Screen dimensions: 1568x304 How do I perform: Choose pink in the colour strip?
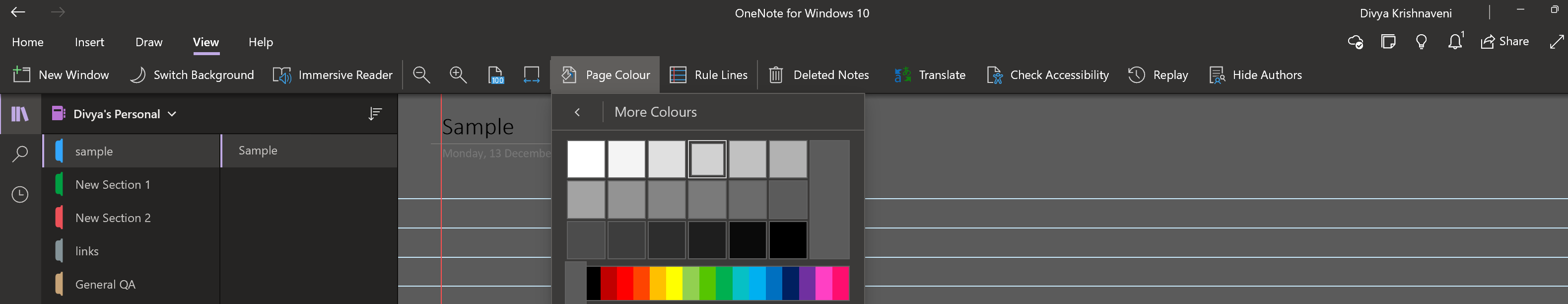click(x=823, y=283)
